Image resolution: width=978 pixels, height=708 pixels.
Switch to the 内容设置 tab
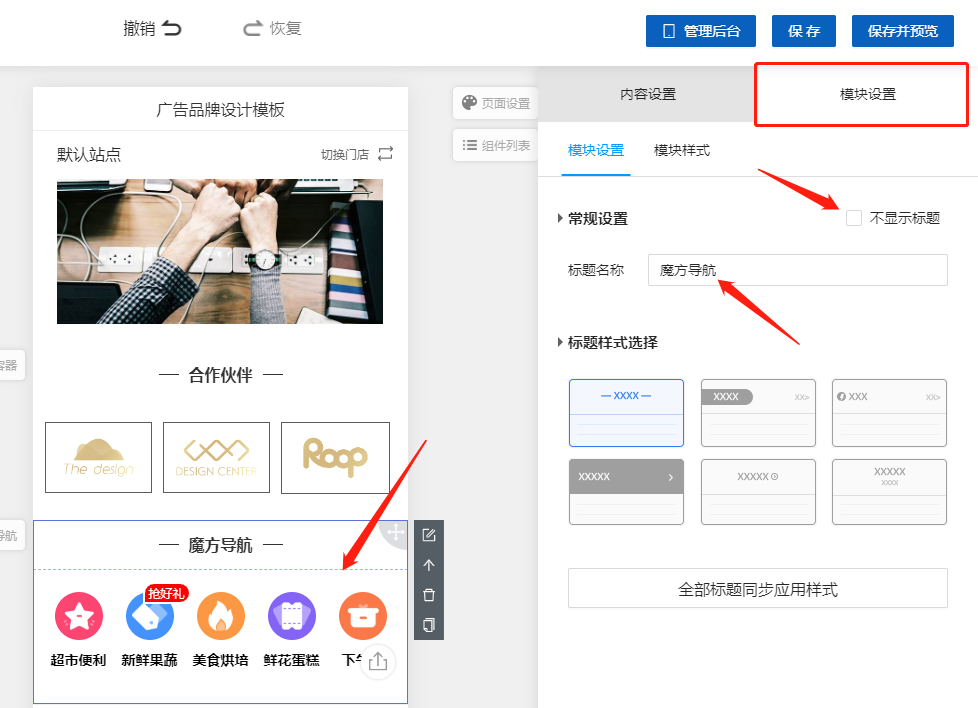coord(647,94)
